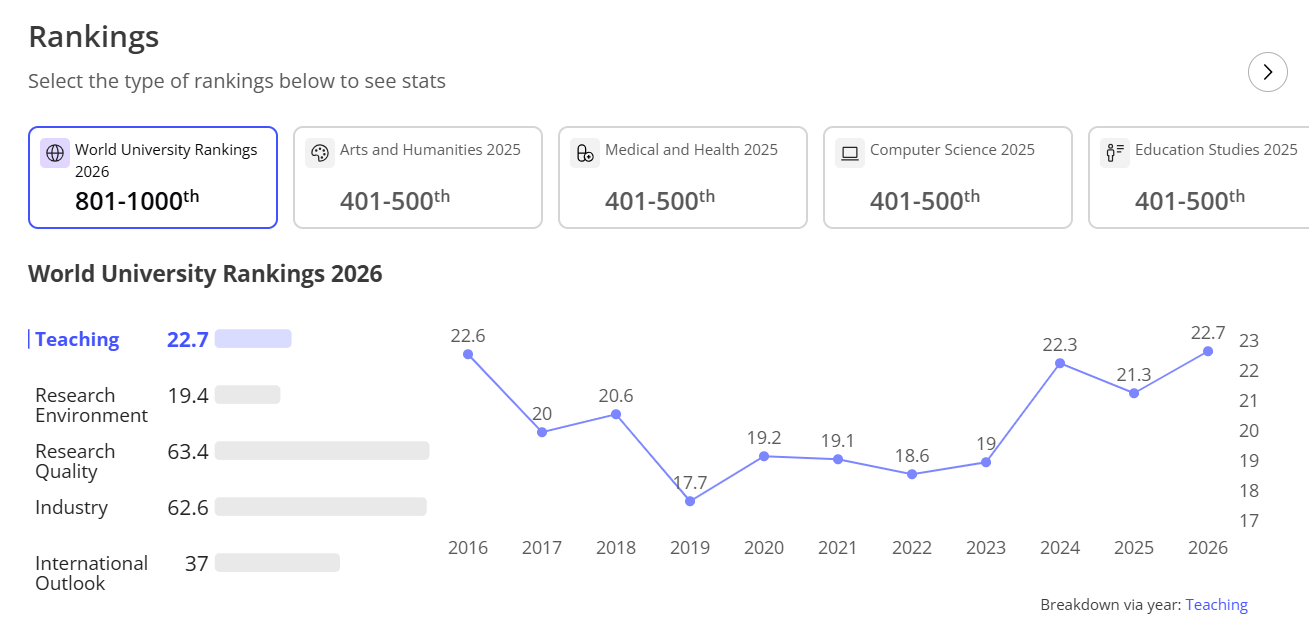Screen dimensions: 1309x635
Task: Click the teacher icon for Education Studies
Action: pyautogui.click(x=1114, y=153)
